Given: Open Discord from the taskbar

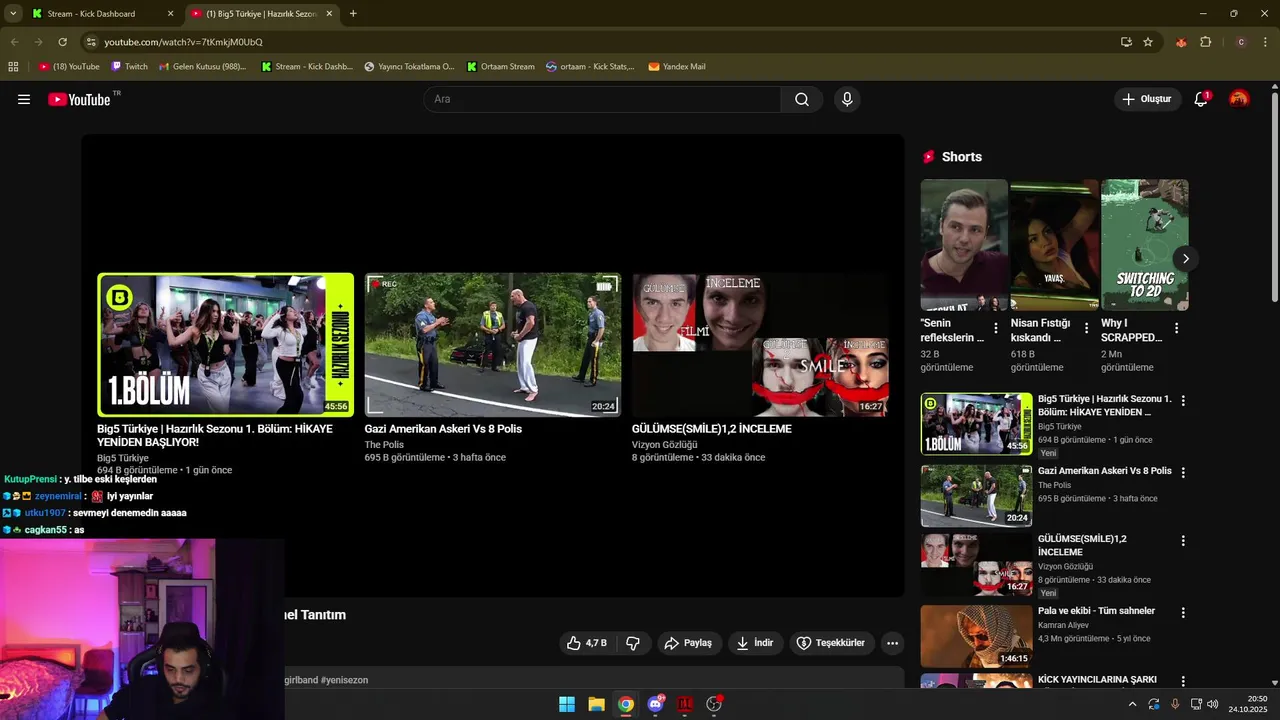Looking at the screenshot, I should (x=656, y=704).
